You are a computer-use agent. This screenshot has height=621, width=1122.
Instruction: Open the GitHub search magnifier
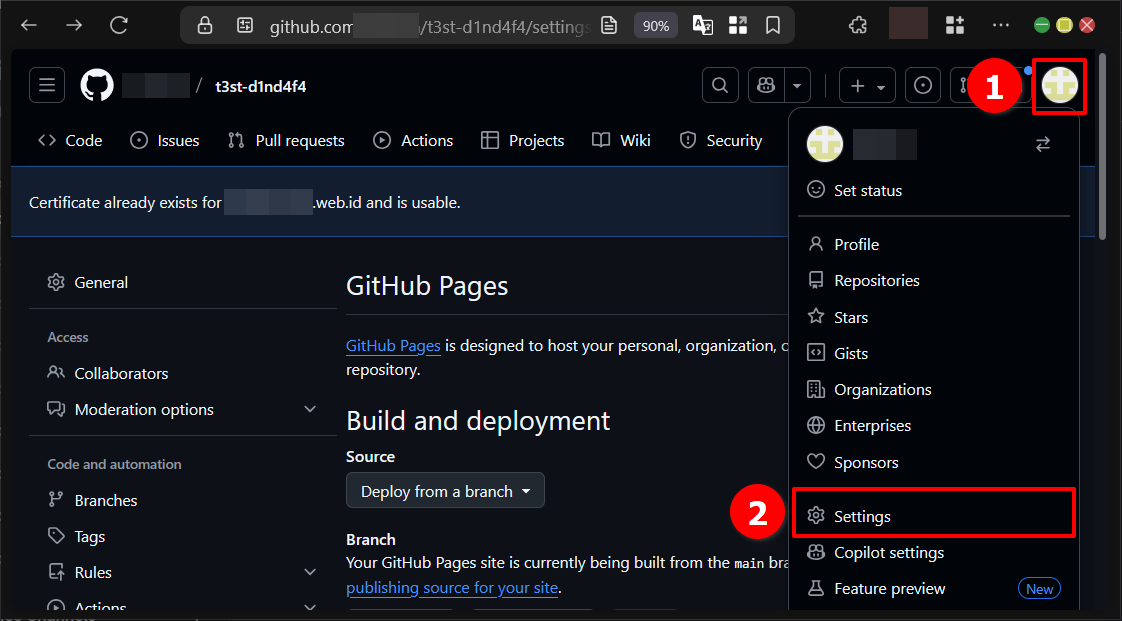(720, 85)
